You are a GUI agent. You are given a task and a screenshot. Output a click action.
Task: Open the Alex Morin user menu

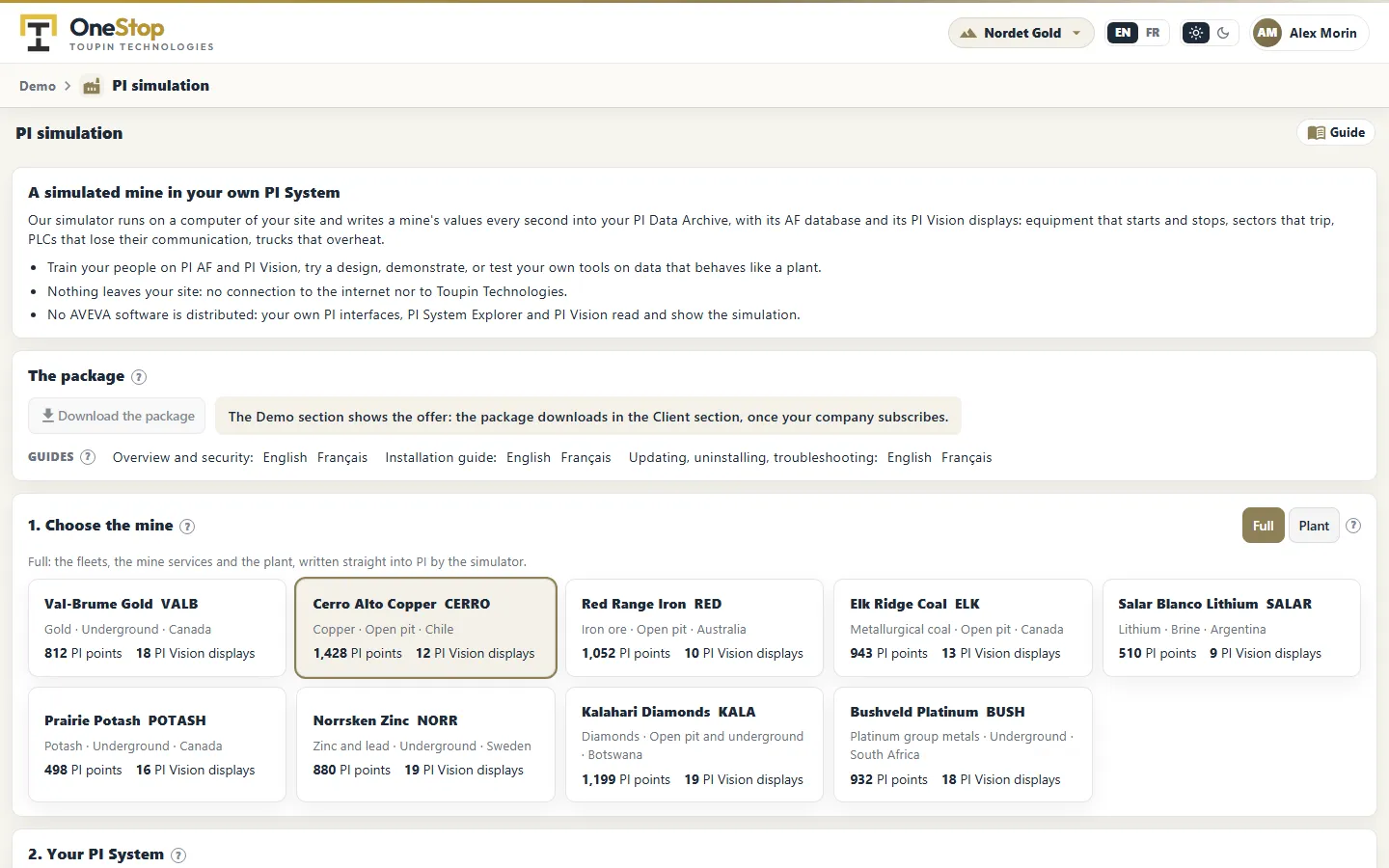1309,33
